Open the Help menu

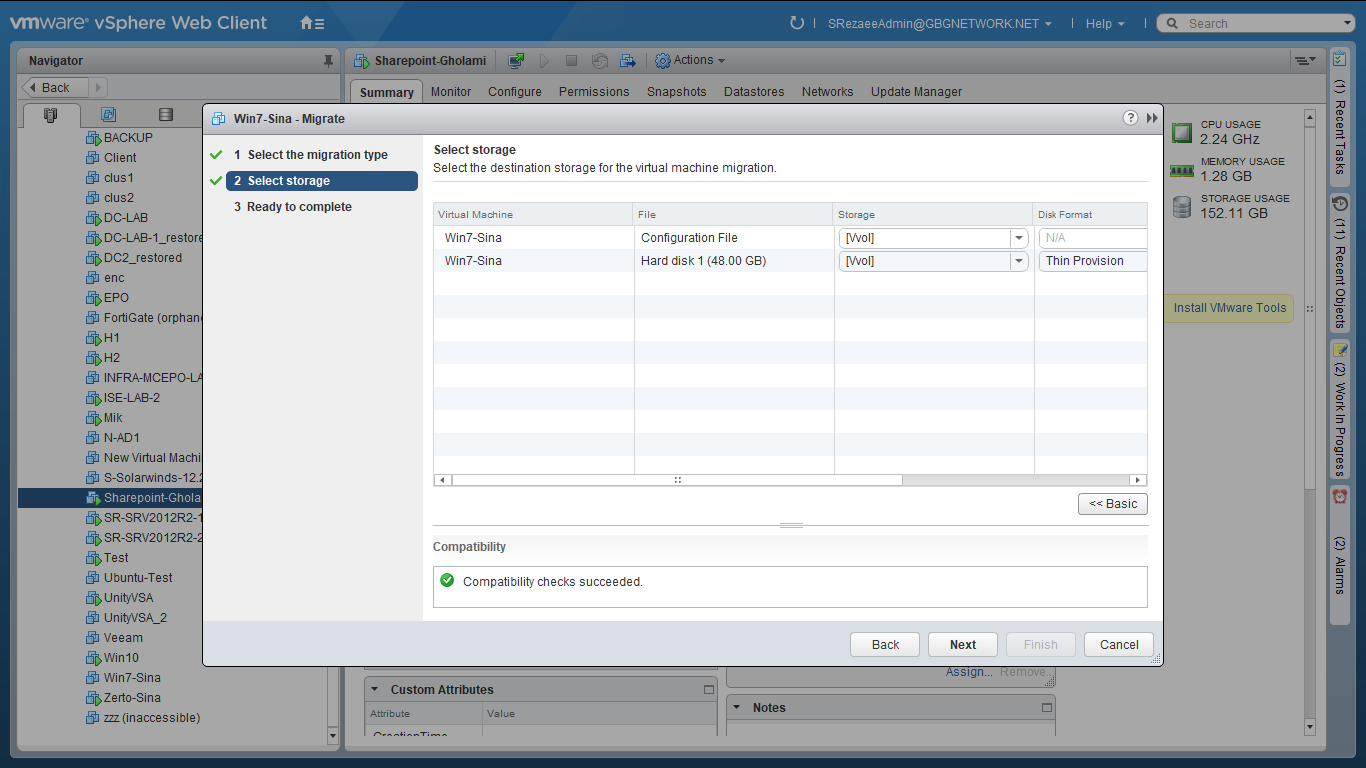click(x=1105, y=24)
